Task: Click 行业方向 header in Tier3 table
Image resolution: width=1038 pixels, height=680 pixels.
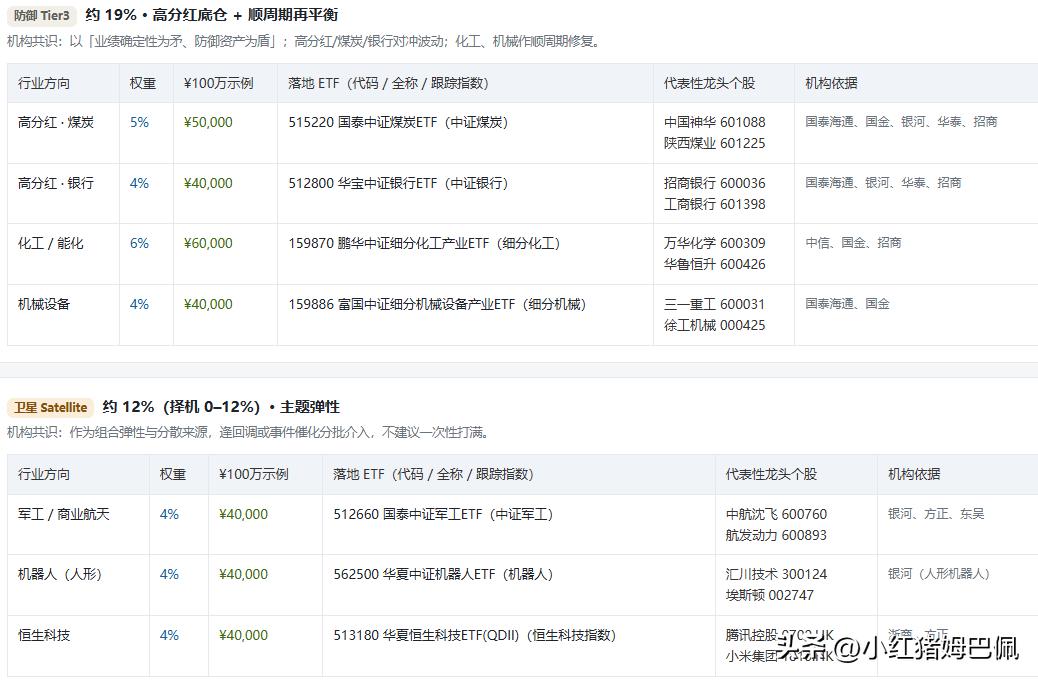Action: point(44,83)
